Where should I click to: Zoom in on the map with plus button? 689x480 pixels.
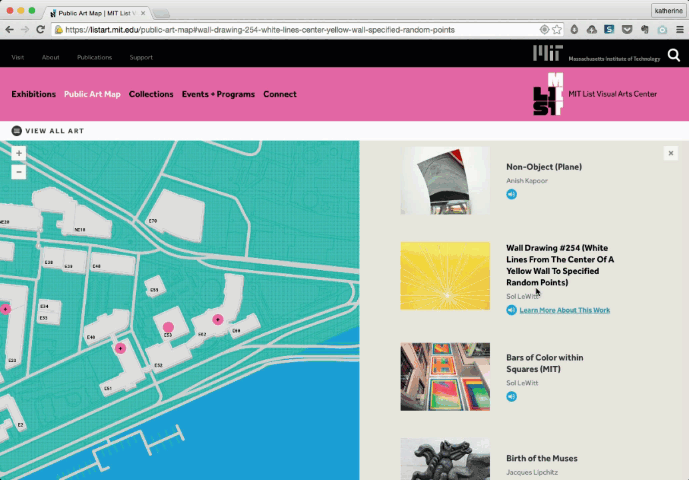pos(18,153)
